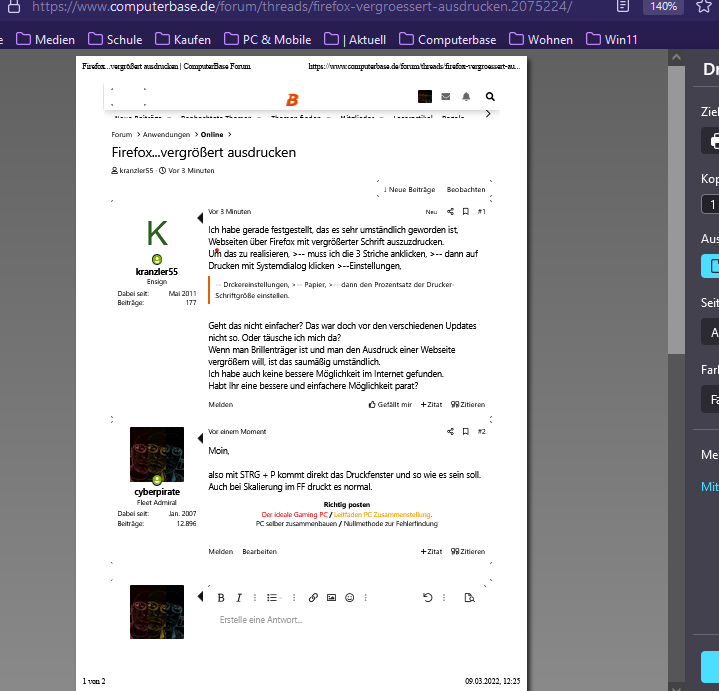This screenshot has height=691, width=719.
Task: Click the #2 post number link
Action: [481, 431]
